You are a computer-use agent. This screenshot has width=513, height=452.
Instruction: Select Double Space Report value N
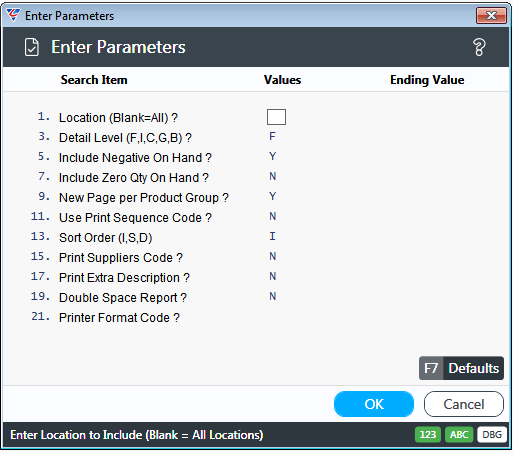coord(272,296)
